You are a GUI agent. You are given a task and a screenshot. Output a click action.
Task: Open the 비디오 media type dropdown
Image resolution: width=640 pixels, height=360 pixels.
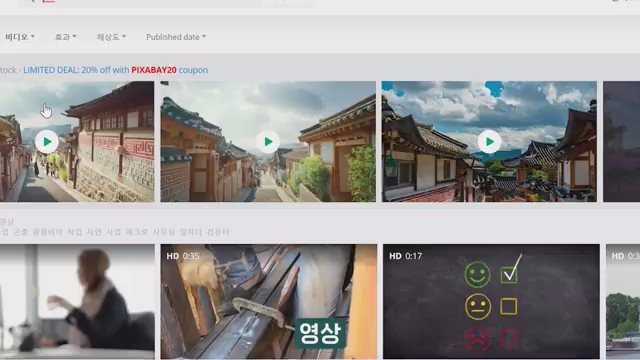coord(20,37)
